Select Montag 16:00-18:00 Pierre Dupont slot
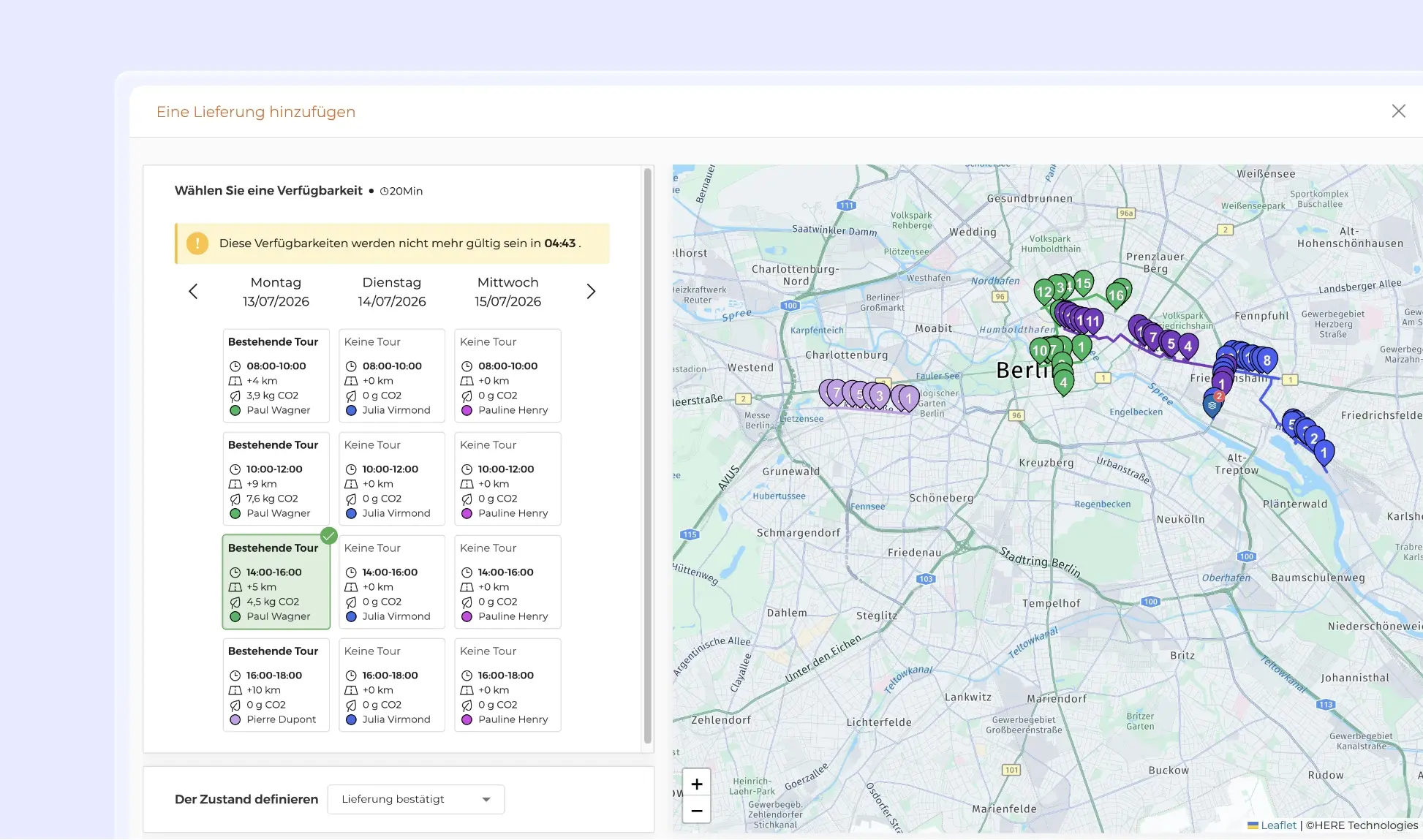This screenshot has height=840, width=1423. coord(276,685)
